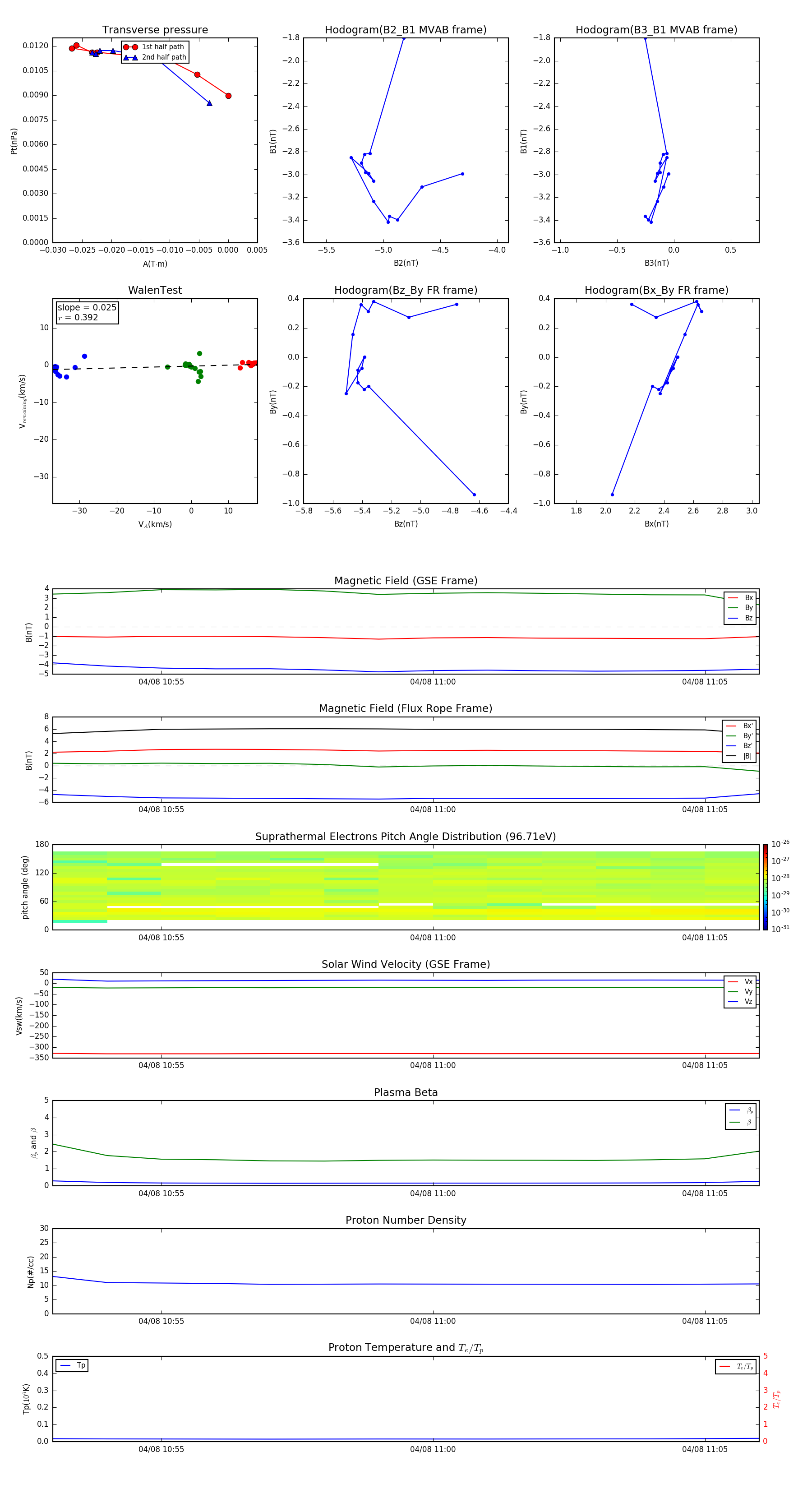Click the Suprathermal Electrons Pitch Angle title
Viewport: 812px width, 1489px height.
pyautogui.click(x=406, y=837)
